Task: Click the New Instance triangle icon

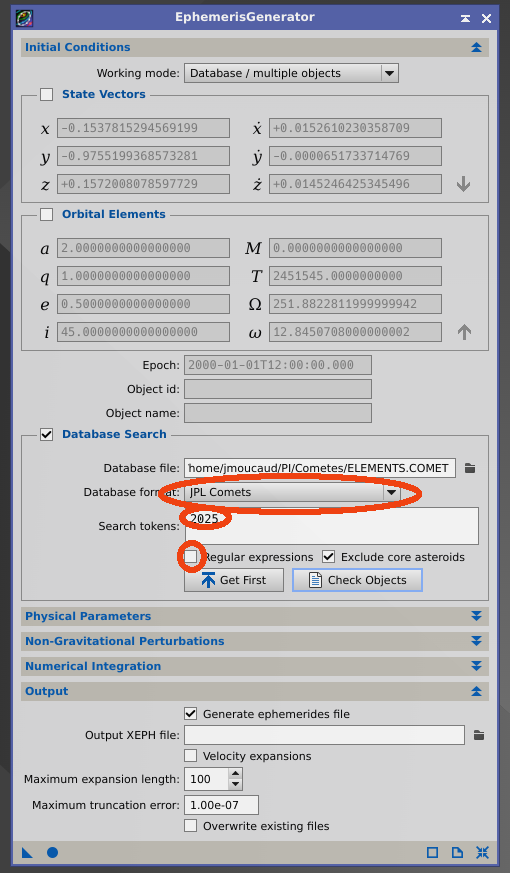Action: pyautogui.click(x=27, y=852)
